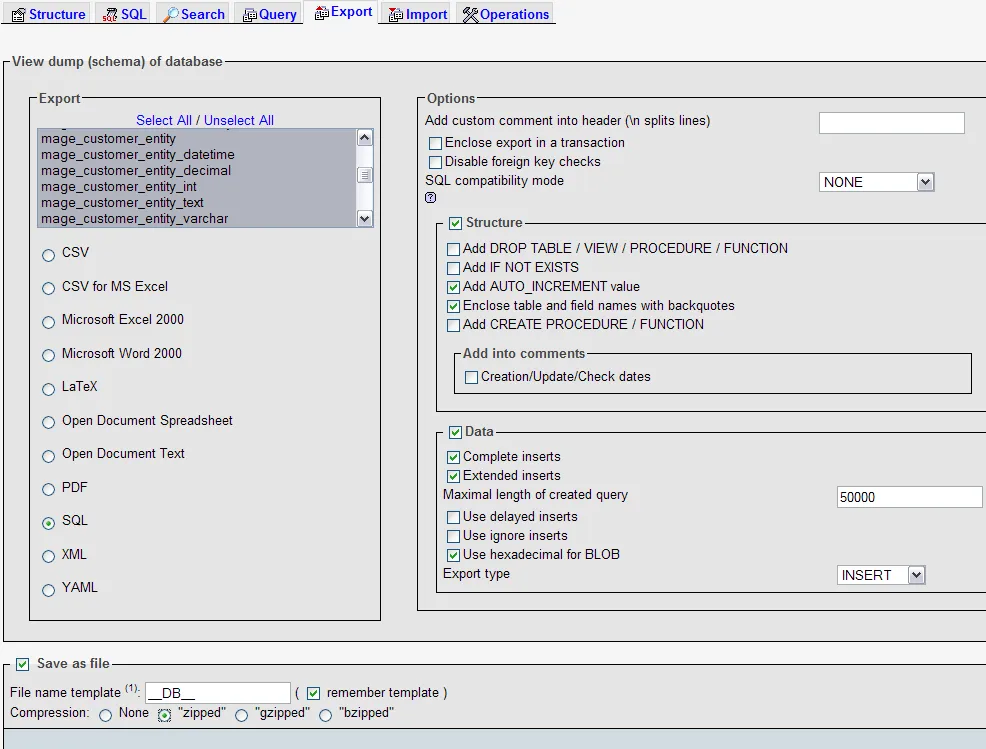Click the Import tab icon
This screenshot has width=986, height=749.
coord(394,15)
